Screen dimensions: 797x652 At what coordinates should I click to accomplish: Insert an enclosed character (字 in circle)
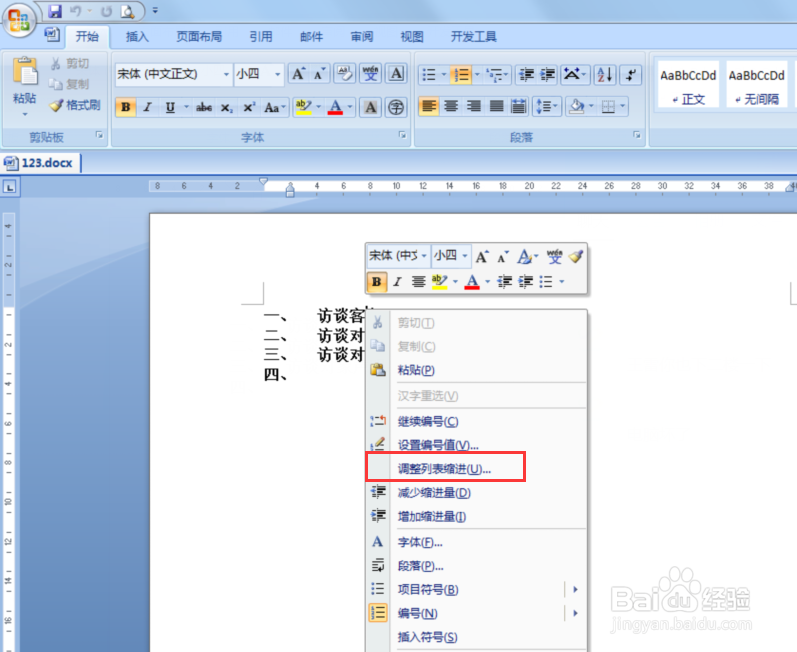pyautogui.click(x=396, y=107)
